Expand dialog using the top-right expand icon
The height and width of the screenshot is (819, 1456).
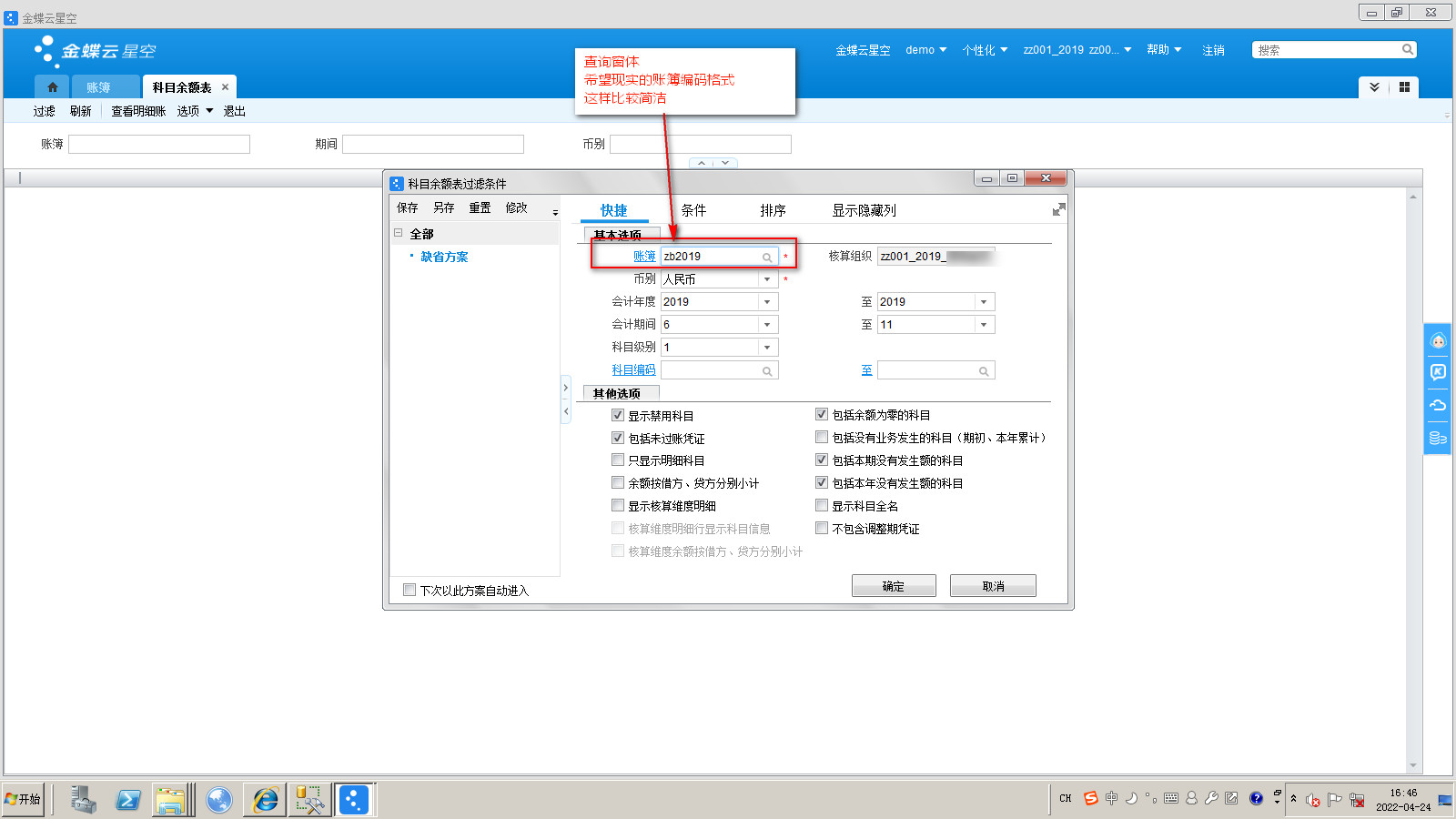coord(1058,210)
